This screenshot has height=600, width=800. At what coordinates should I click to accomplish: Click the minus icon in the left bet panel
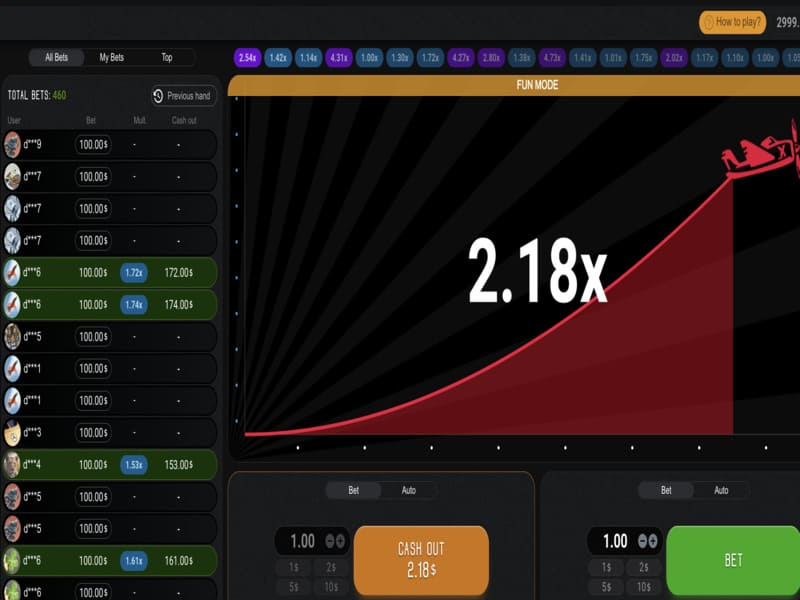(x=330, y=541)
